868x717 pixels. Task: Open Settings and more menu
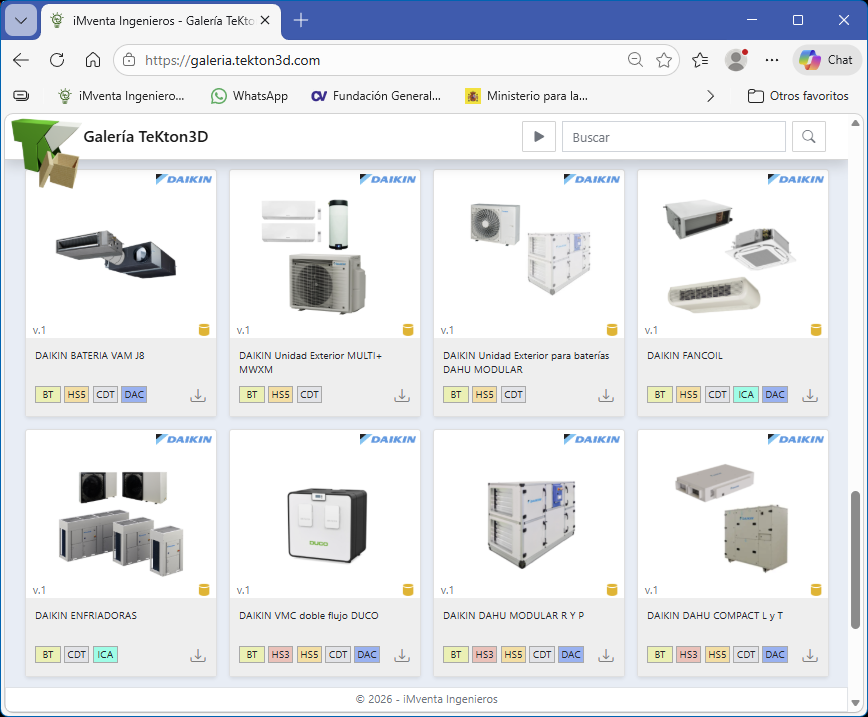pyautogui.click(x=772, y=60)
